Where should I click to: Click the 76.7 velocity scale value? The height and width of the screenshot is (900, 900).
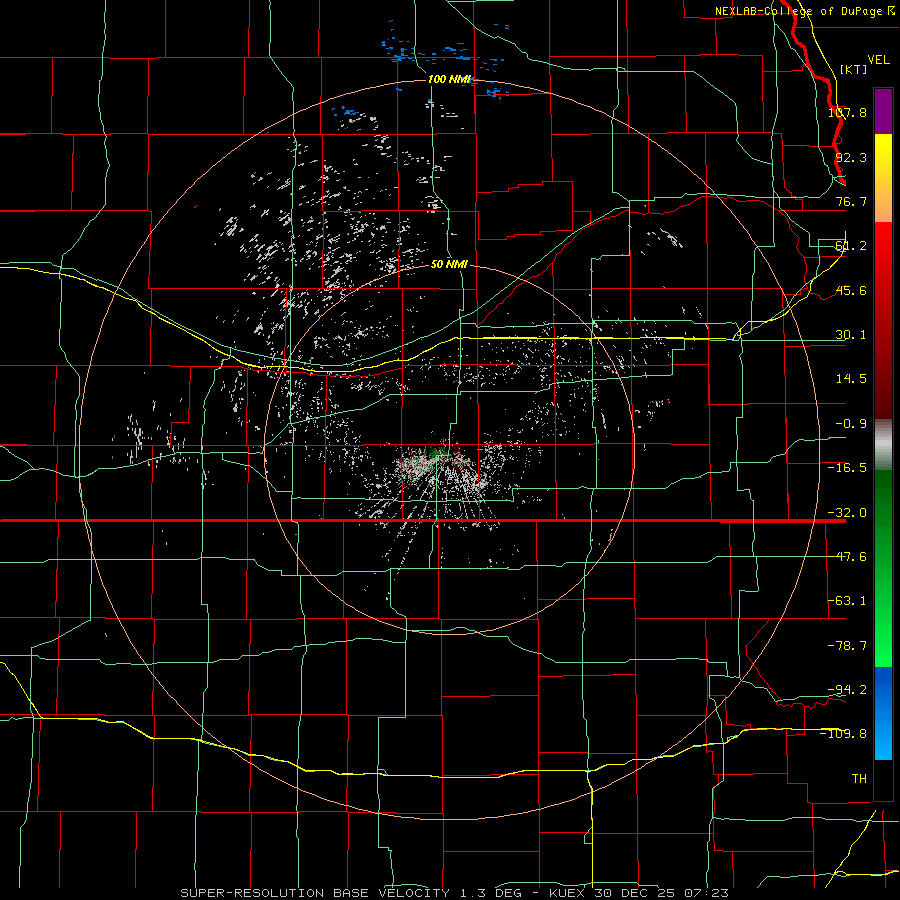(851, 201)
